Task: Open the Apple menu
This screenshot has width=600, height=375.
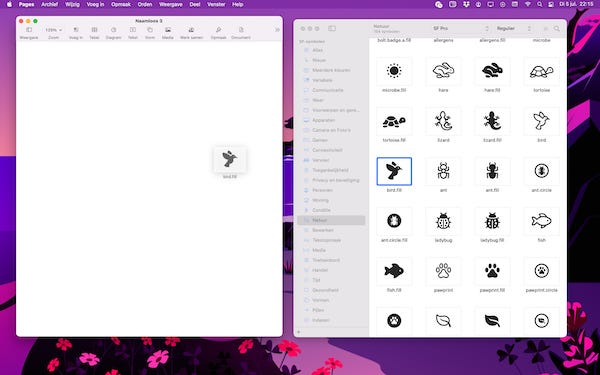Action: [x=10, y=5]
